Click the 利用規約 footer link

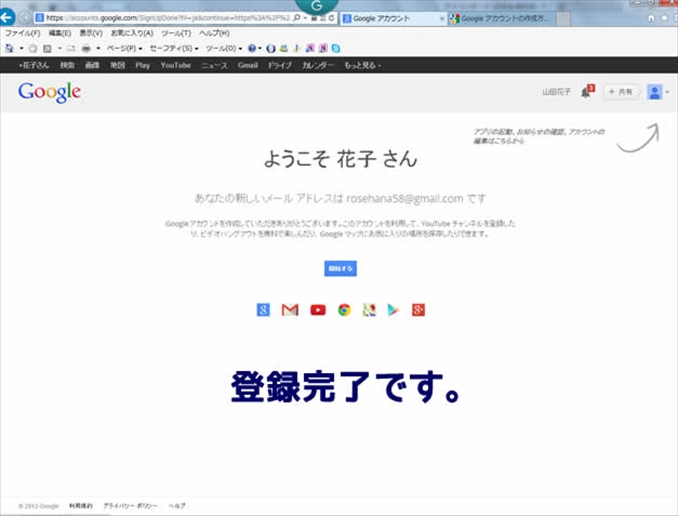point(80,506)
